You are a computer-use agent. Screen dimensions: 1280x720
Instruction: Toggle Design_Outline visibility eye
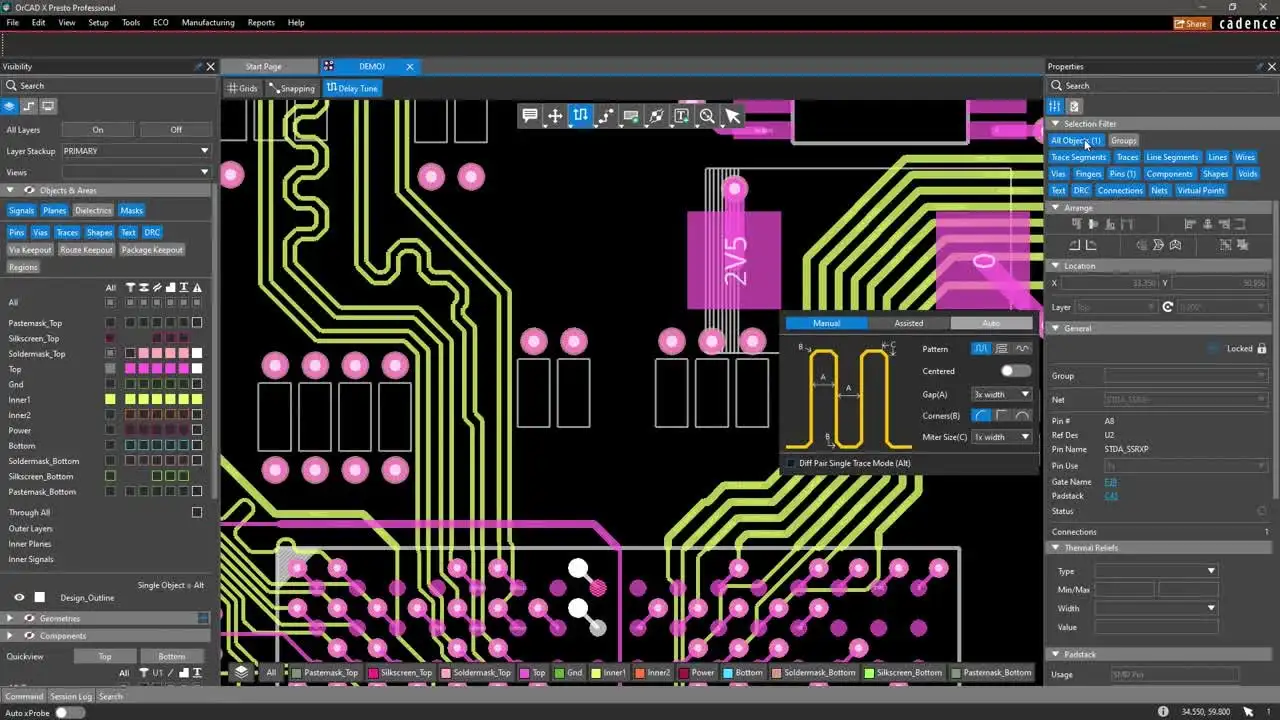19,598
